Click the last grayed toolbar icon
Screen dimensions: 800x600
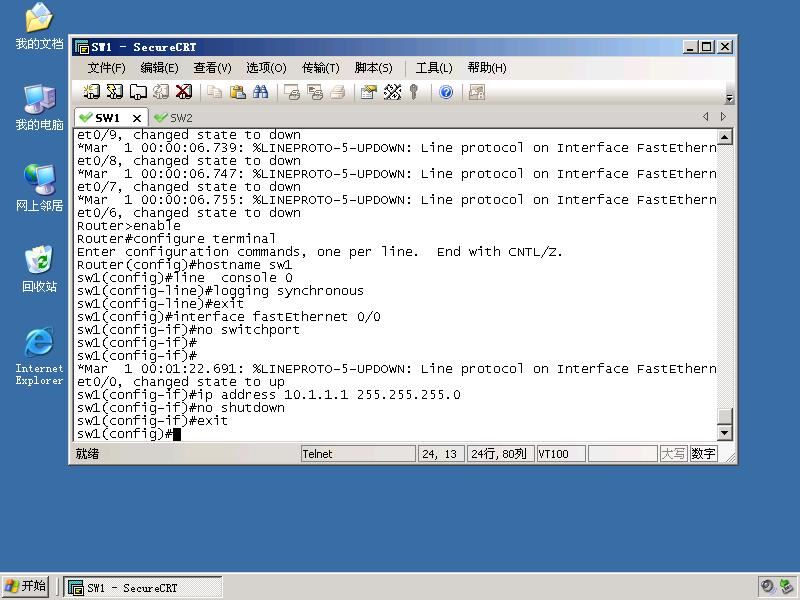[x=477, y=92]
